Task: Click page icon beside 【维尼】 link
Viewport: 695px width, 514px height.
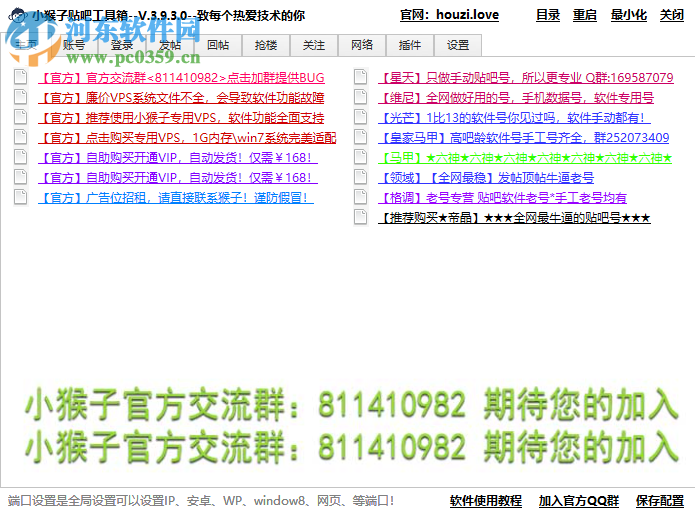Action: point(361,97)
